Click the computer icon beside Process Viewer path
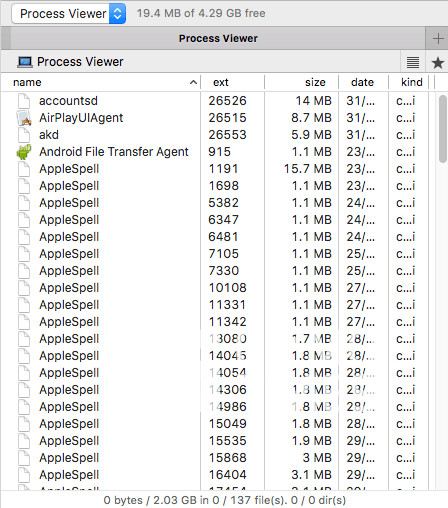 tap(25, 62)
